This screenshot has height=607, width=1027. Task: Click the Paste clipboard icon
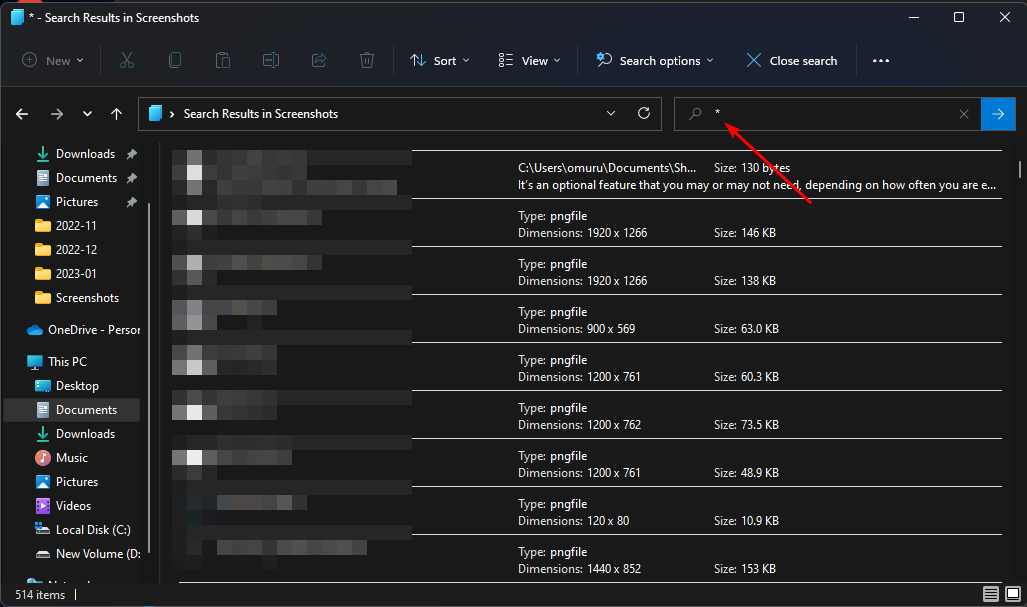point(223,61)
